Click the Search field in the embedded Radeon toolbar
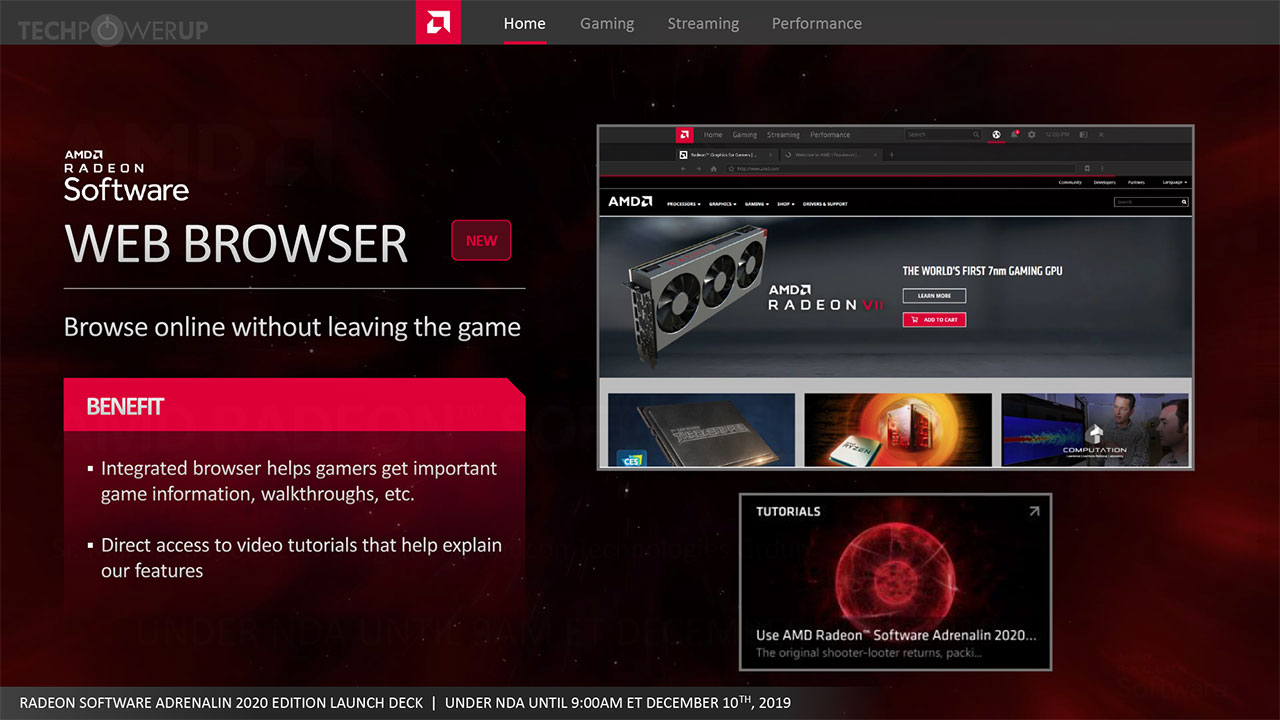This screenshot has width=1280, height=720. click(x=943, y=134)
